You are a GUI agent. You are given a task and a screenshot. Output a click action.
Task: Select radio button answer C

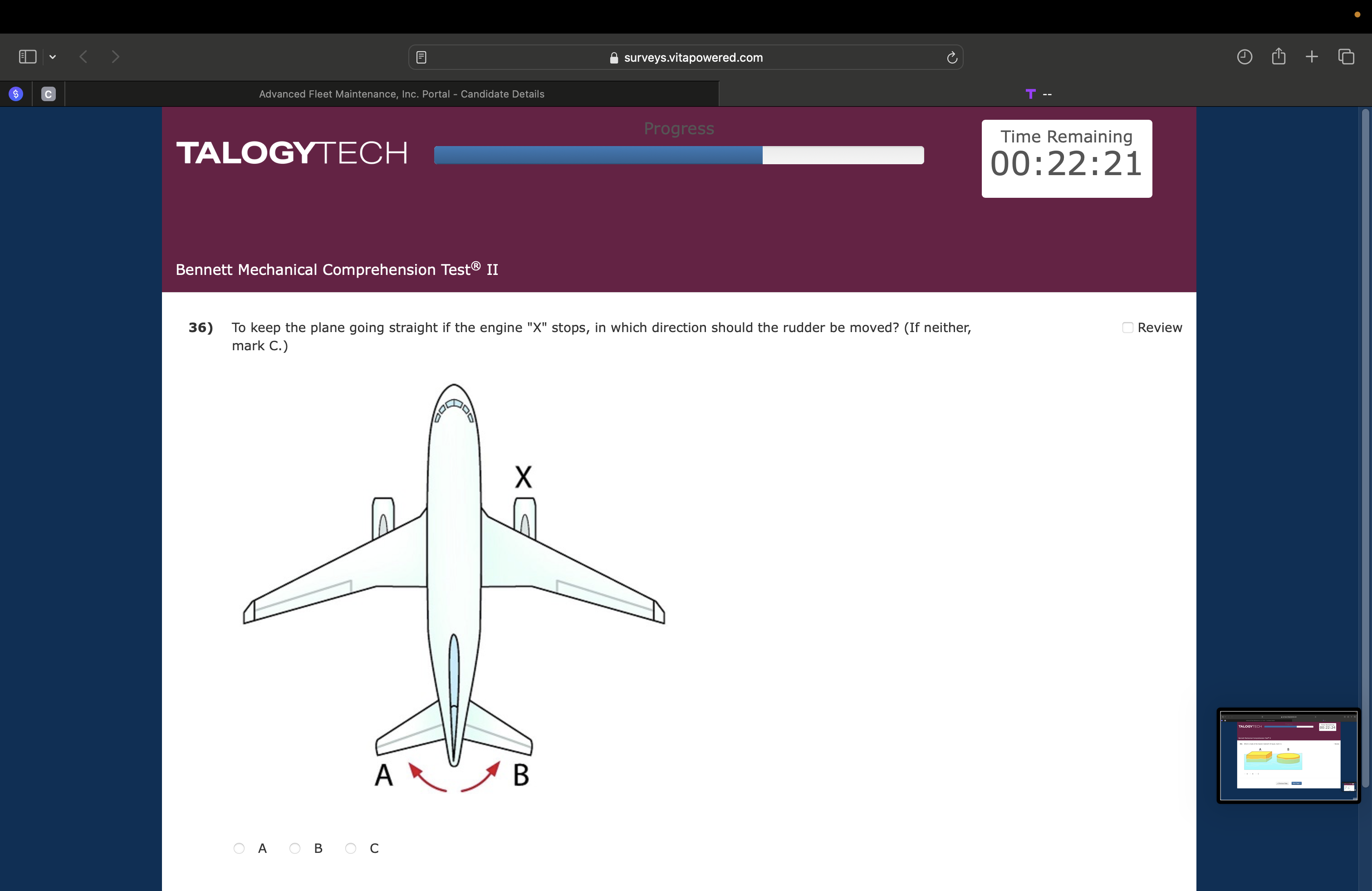351,848
